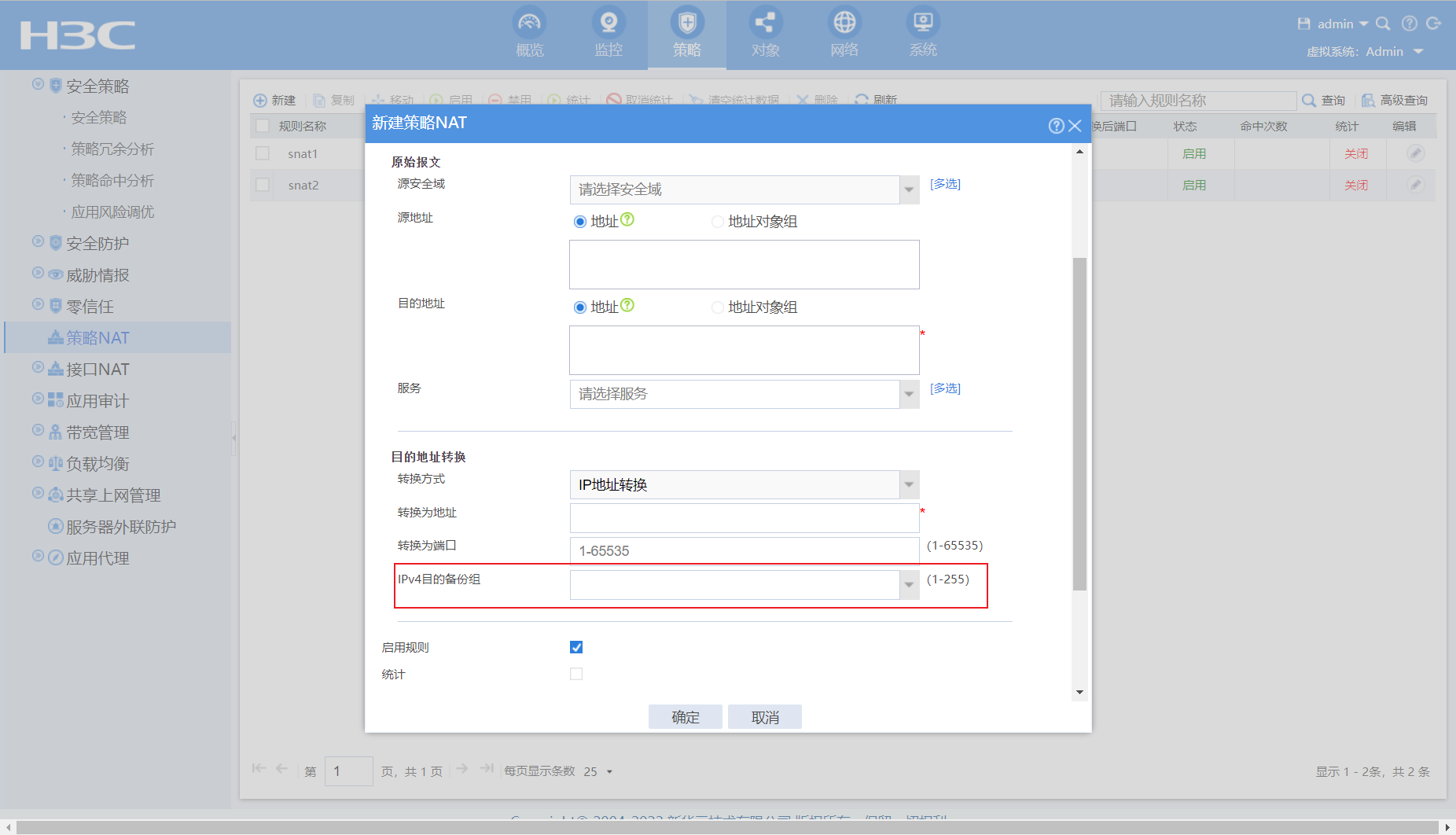Expand the 接口NAT sidebar group
The image size is (1456, 835).
tap(38, 367)
